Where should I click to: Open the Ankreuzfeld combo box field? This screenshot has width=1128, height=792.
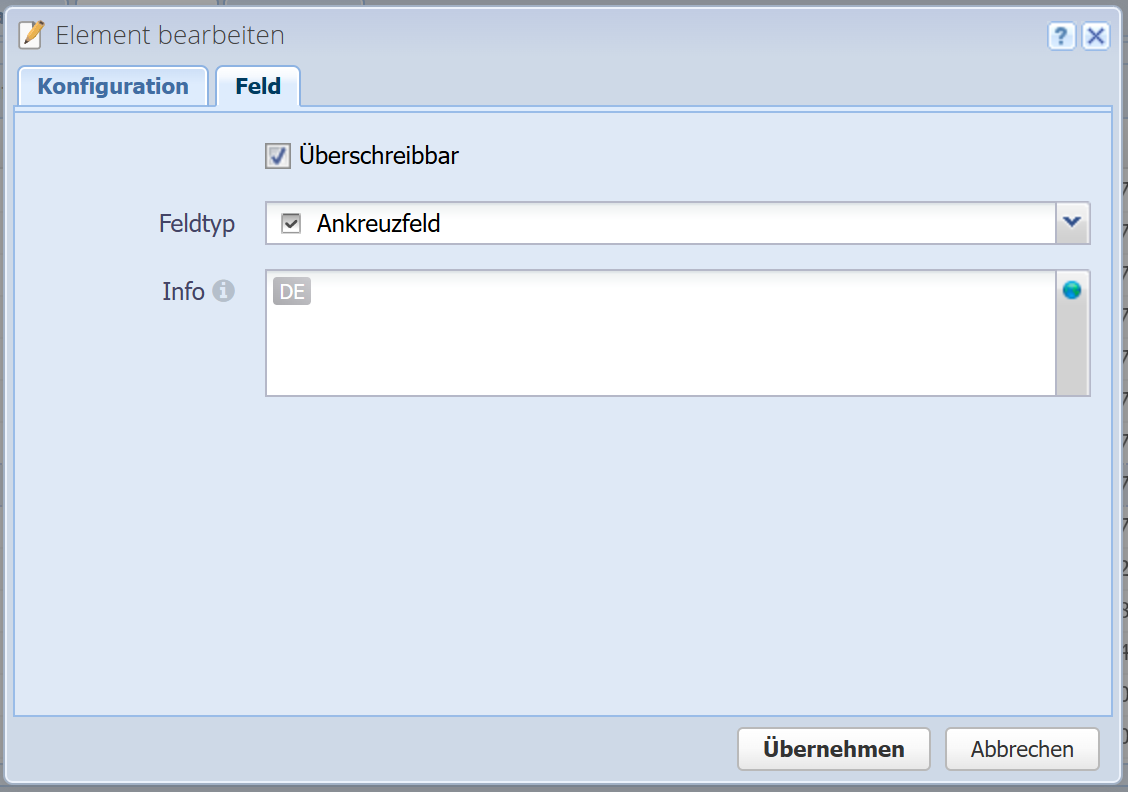point(660,223)
